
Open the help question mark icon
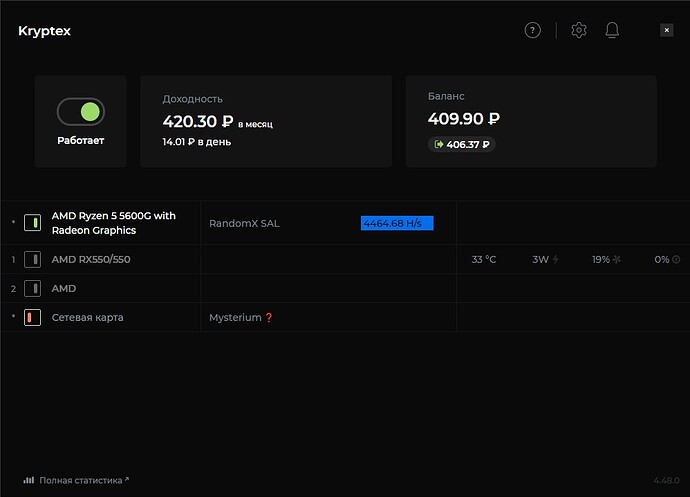[x=532, y=30]
